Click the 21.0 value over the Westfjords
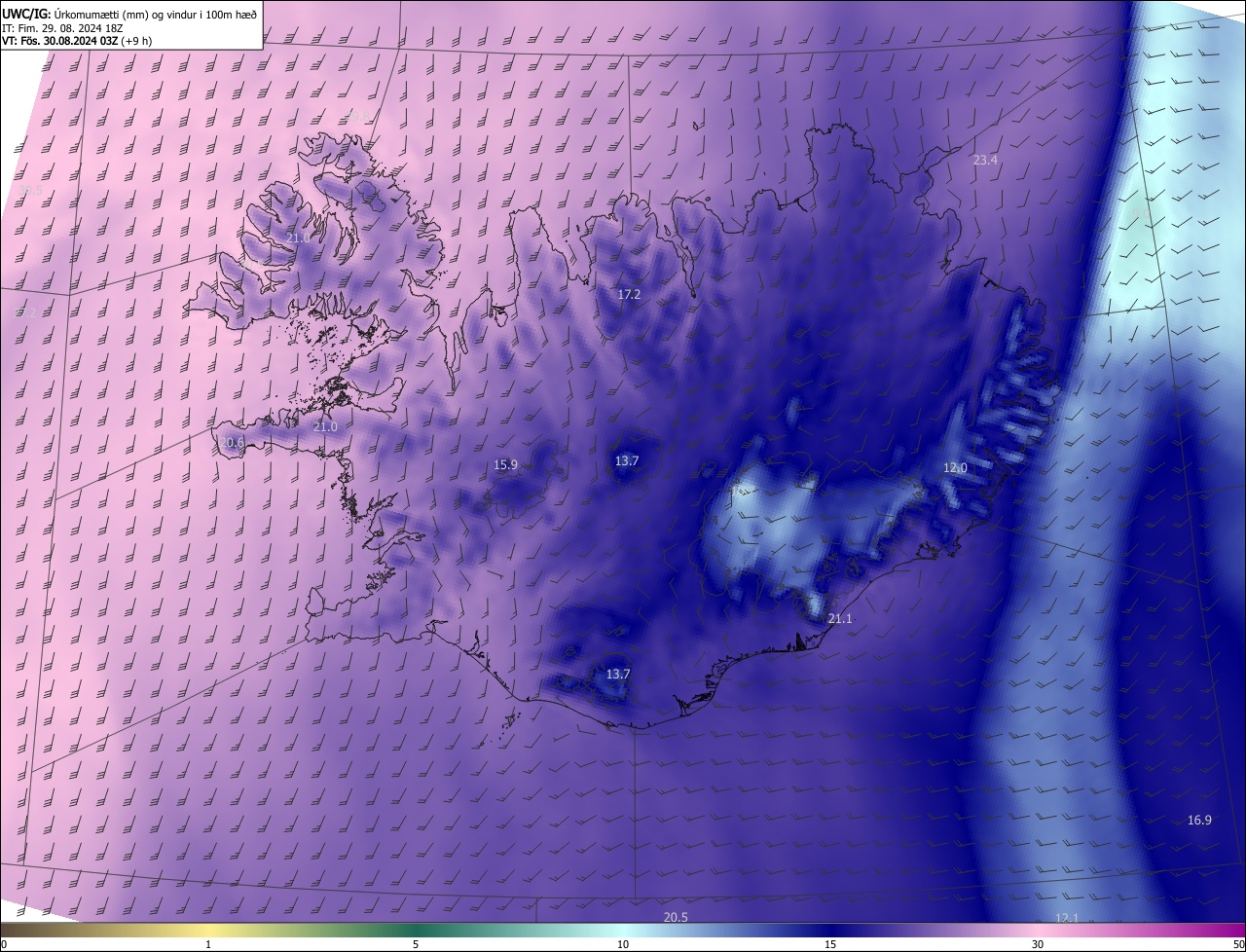1246x952 pixels. pyautogui.click(x=298, y=238)
